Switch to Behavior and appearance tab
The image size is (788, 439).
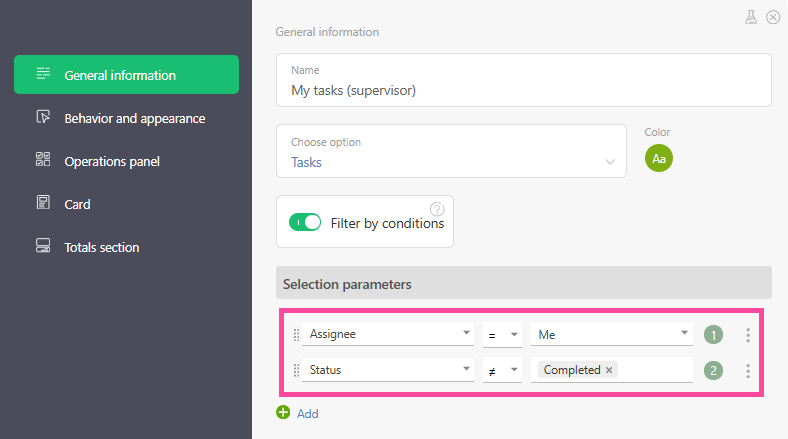point(134,118)
